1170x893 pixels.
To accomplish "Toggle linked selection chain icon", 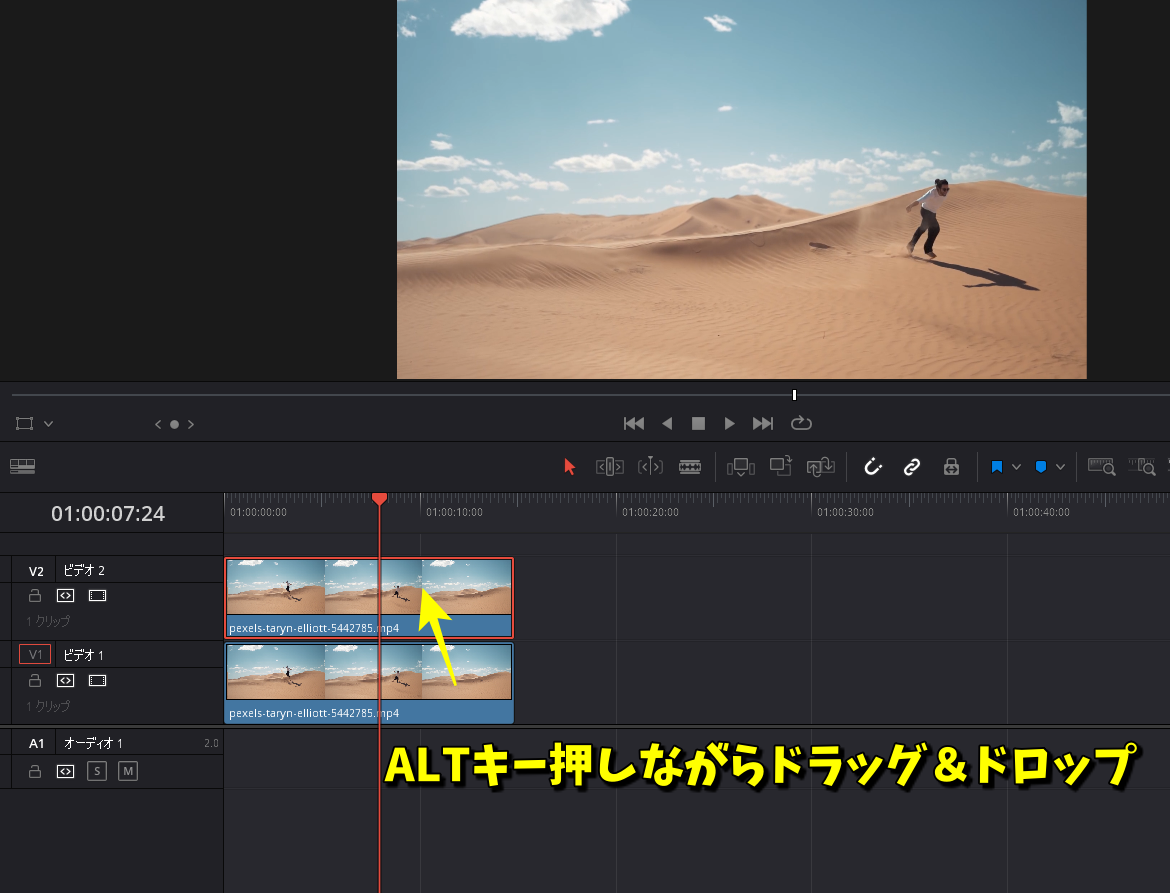I will point(911,466).
